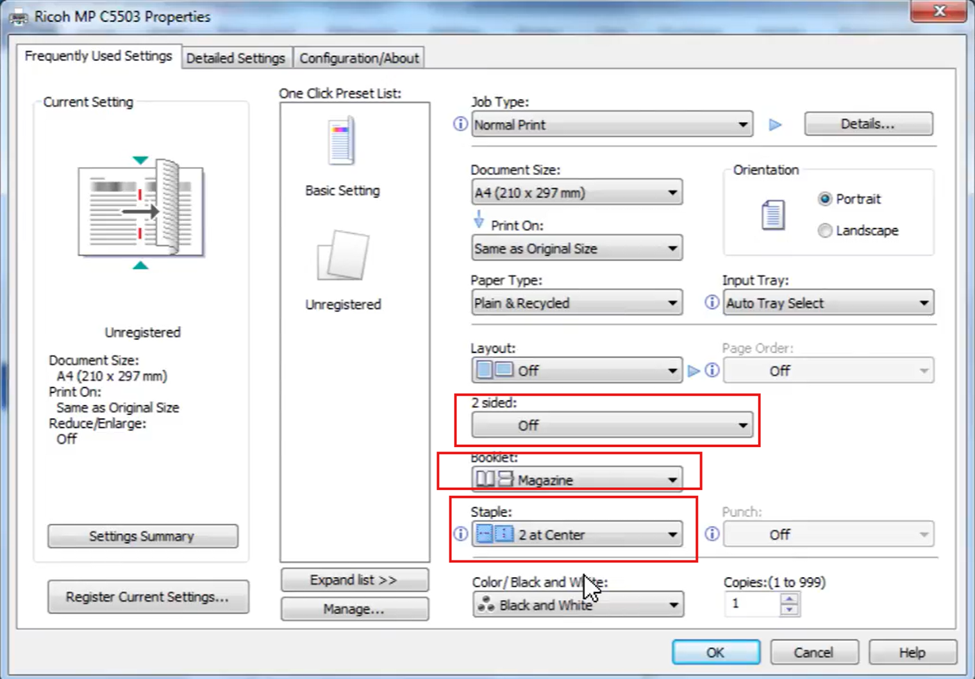Open the Input Tray dropdown
This screenshot has height=679, width=975.
click(828, 303)
